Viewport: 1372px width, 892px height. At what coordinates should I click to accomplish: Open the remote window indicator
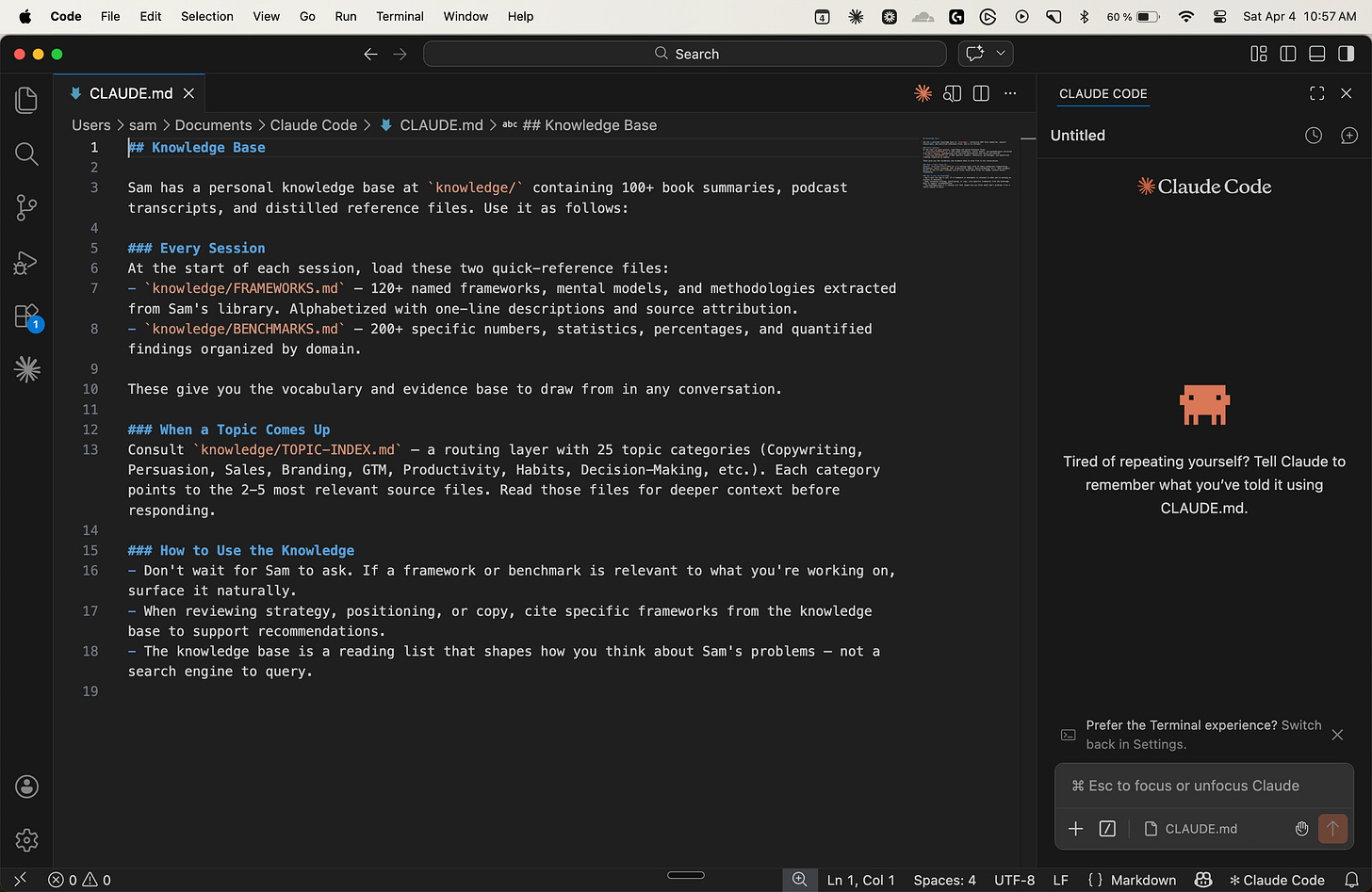(21, 880)
